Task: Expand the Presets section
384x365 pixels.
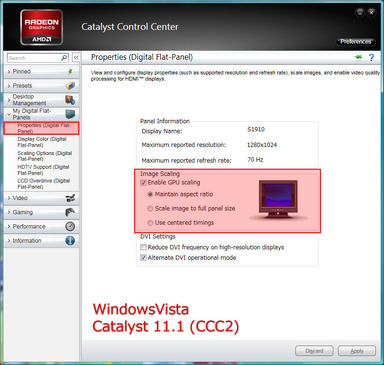Action: (x=41, y=86)
